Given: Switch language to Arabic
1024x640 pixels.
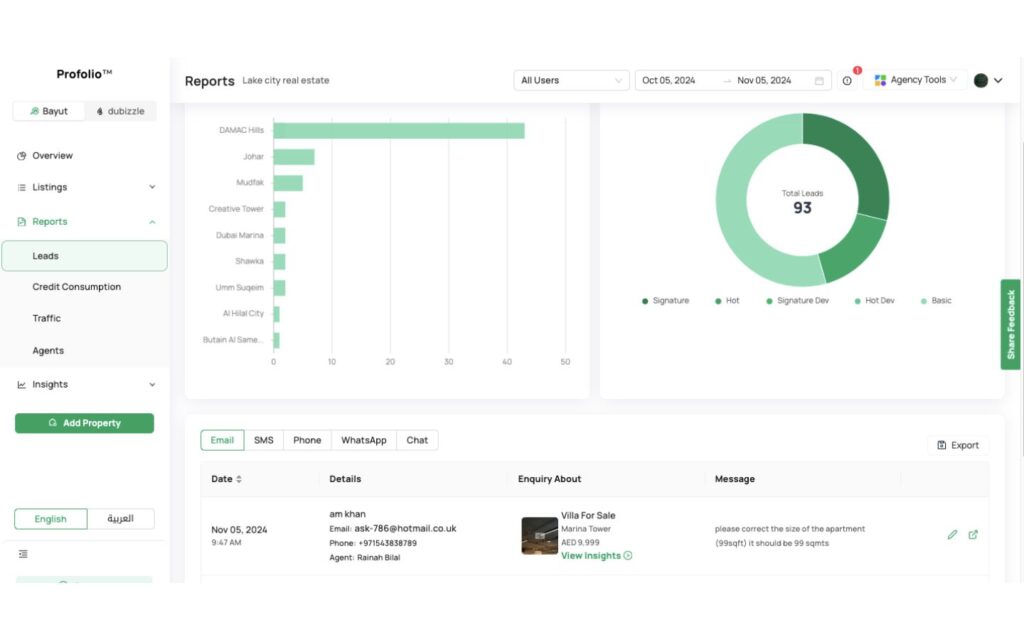Looking at the screenshot, I should tap(120, 519).
